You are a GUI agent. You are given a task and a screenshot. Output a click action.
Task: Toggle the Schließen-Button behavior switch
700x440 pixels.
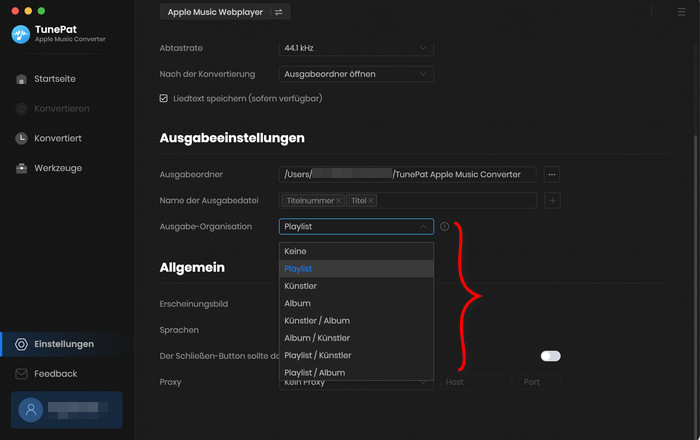coord(550,356)
